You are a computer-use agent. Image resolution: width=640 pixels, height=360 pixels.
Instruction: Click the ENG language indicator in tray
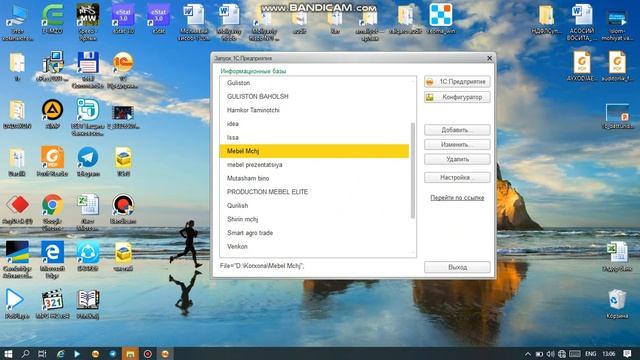point(591,353)
